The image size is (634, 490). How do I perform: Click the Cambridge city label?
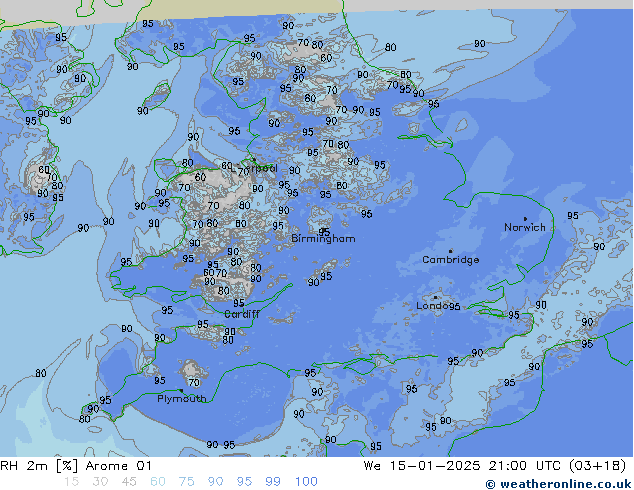click(x=450, y=260)
